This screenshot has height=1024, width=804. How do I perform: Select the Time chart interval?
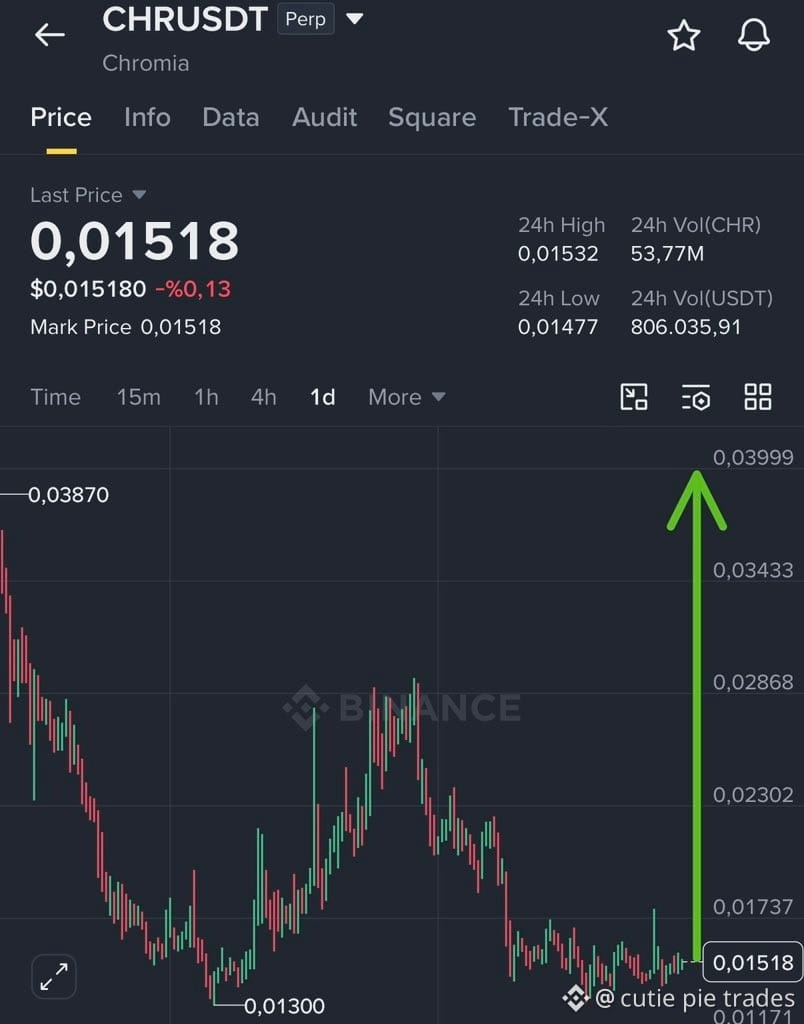click(x=56, y=396)
